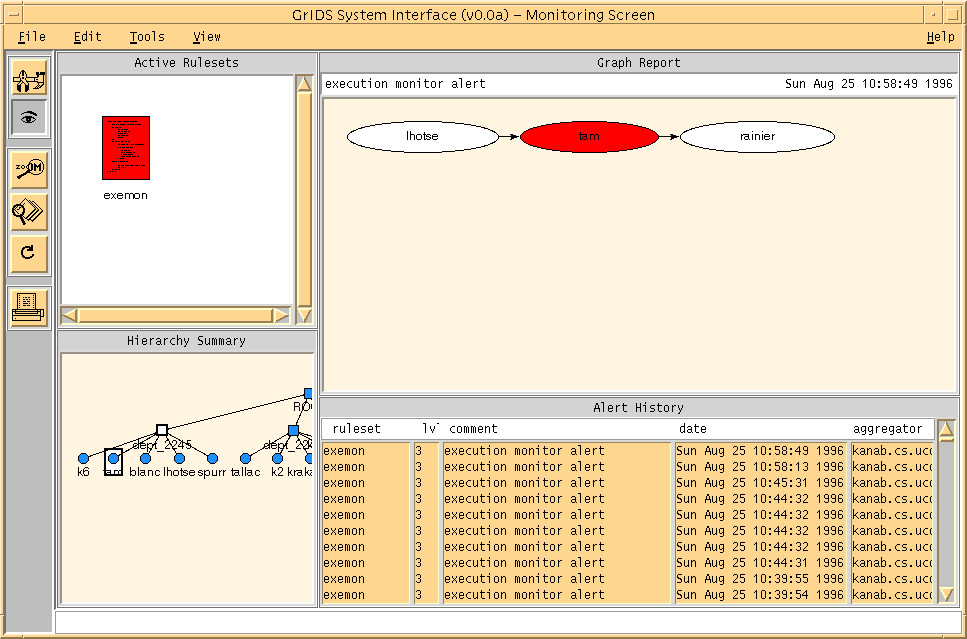Click the k6 host node circle
Screen dimensions: 967x639
[84, 458]
